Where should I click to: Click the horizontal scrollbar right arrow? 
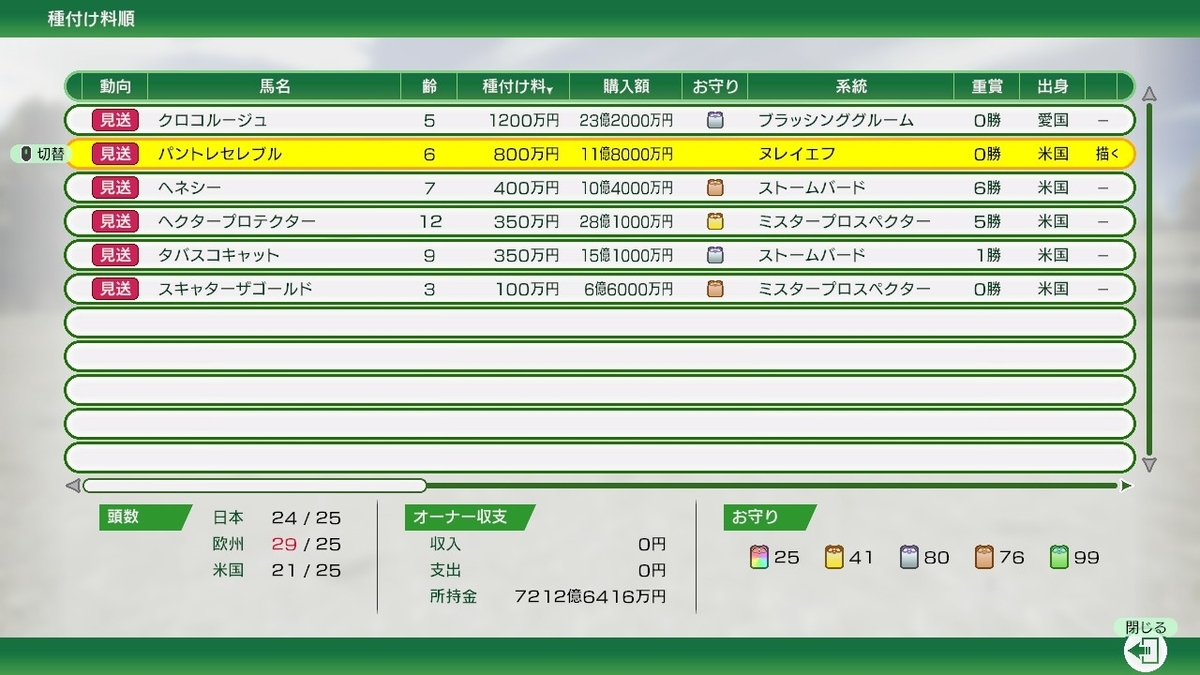[x=1127, y=486]
